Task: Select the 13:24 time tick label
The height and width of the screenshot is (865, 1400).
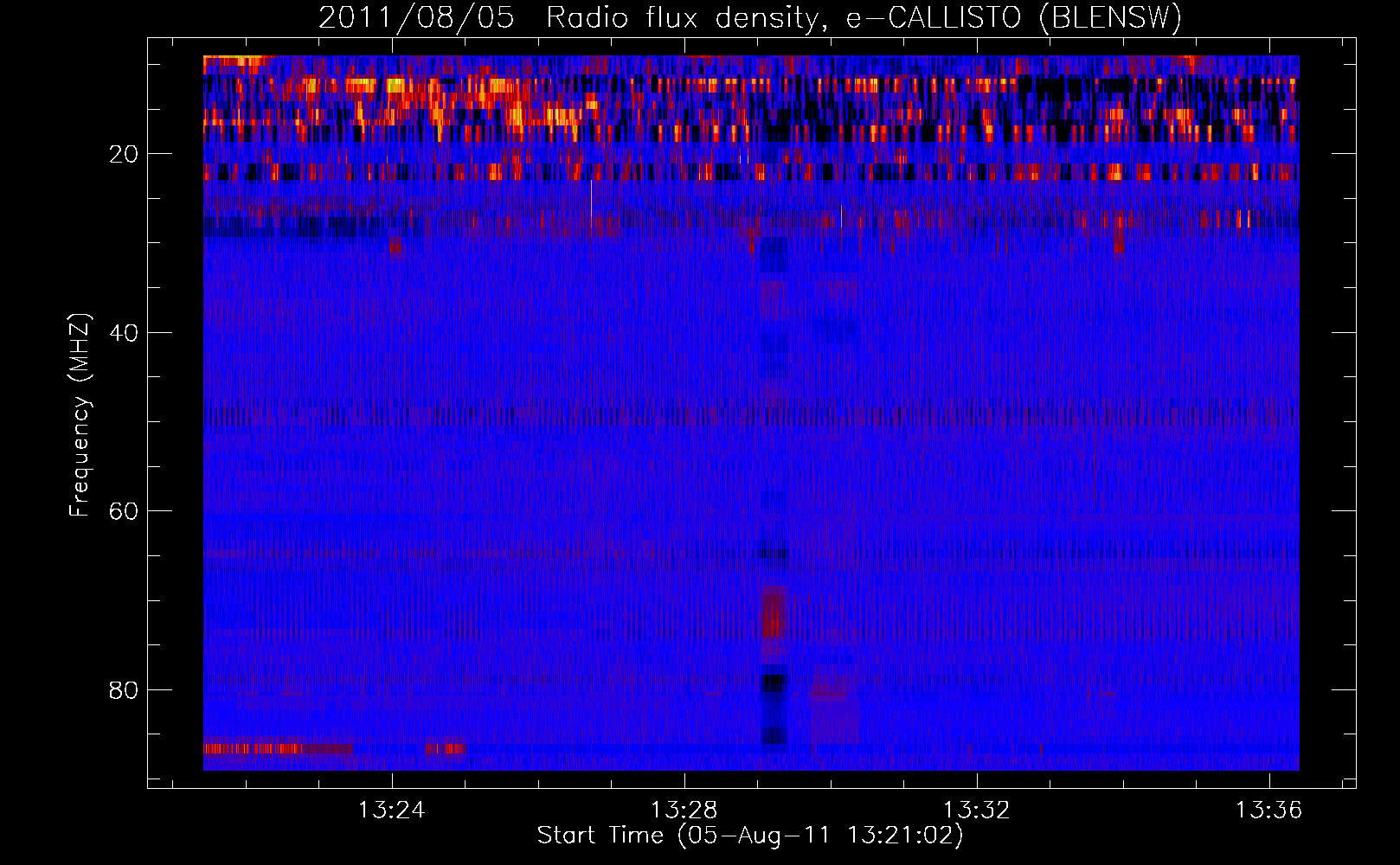Action: coord(392,811)
